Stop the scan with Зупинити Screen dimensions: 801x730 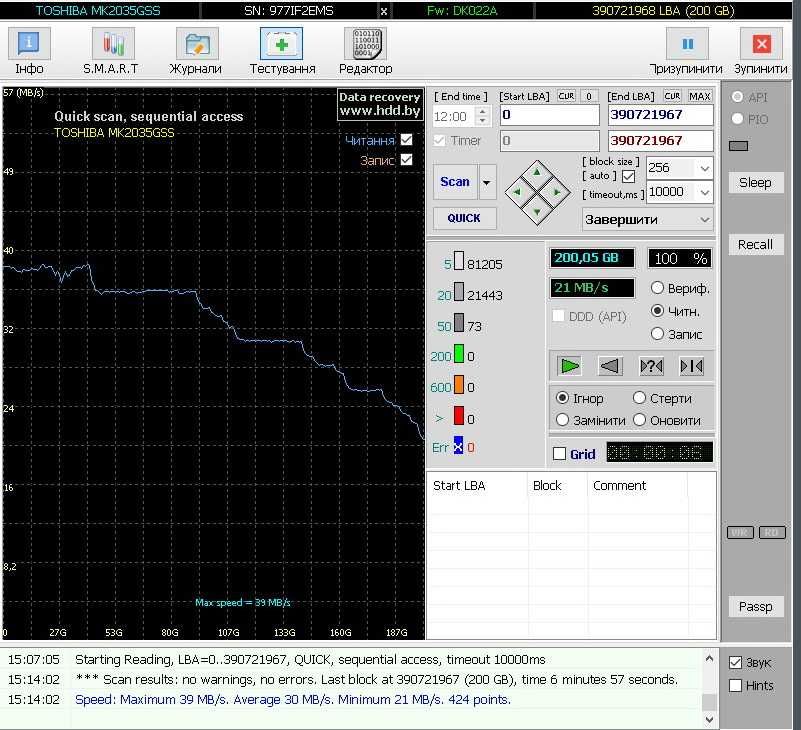pyautogui.click(x=761, y=52)
